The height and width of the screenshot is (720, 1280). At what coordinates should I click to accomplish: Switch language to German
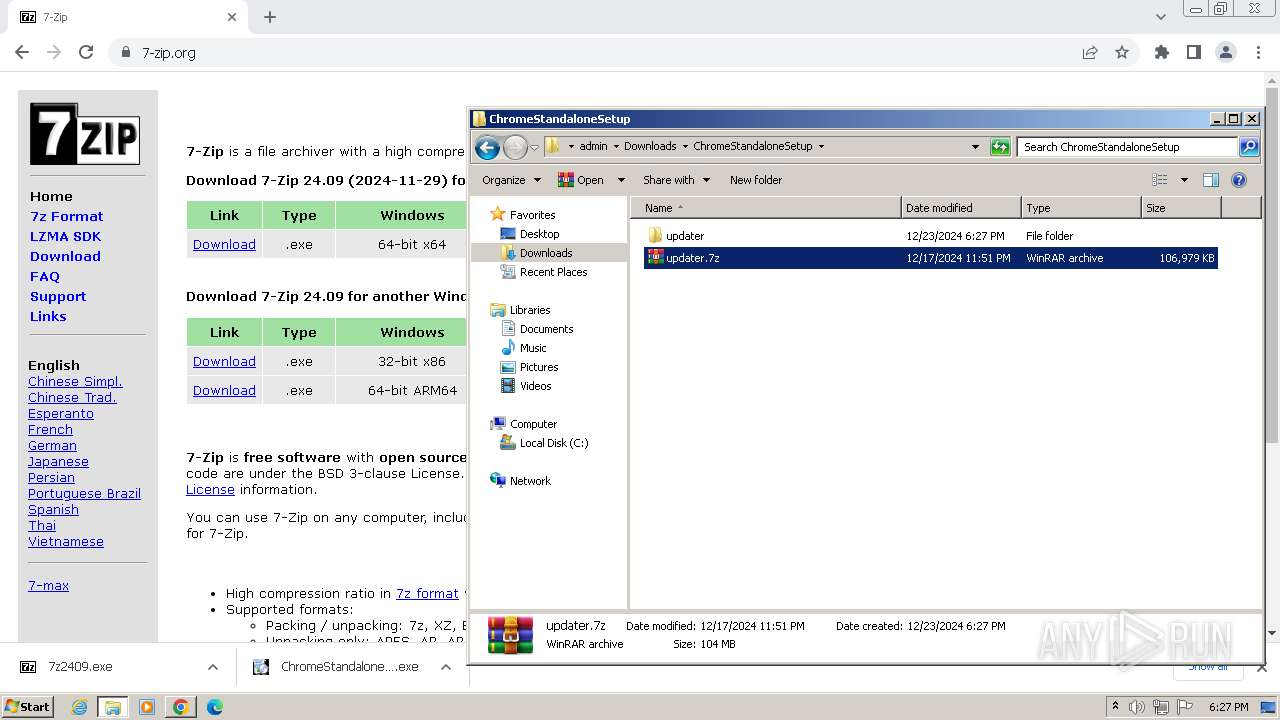pyautogui.click(x=52, y=445)
